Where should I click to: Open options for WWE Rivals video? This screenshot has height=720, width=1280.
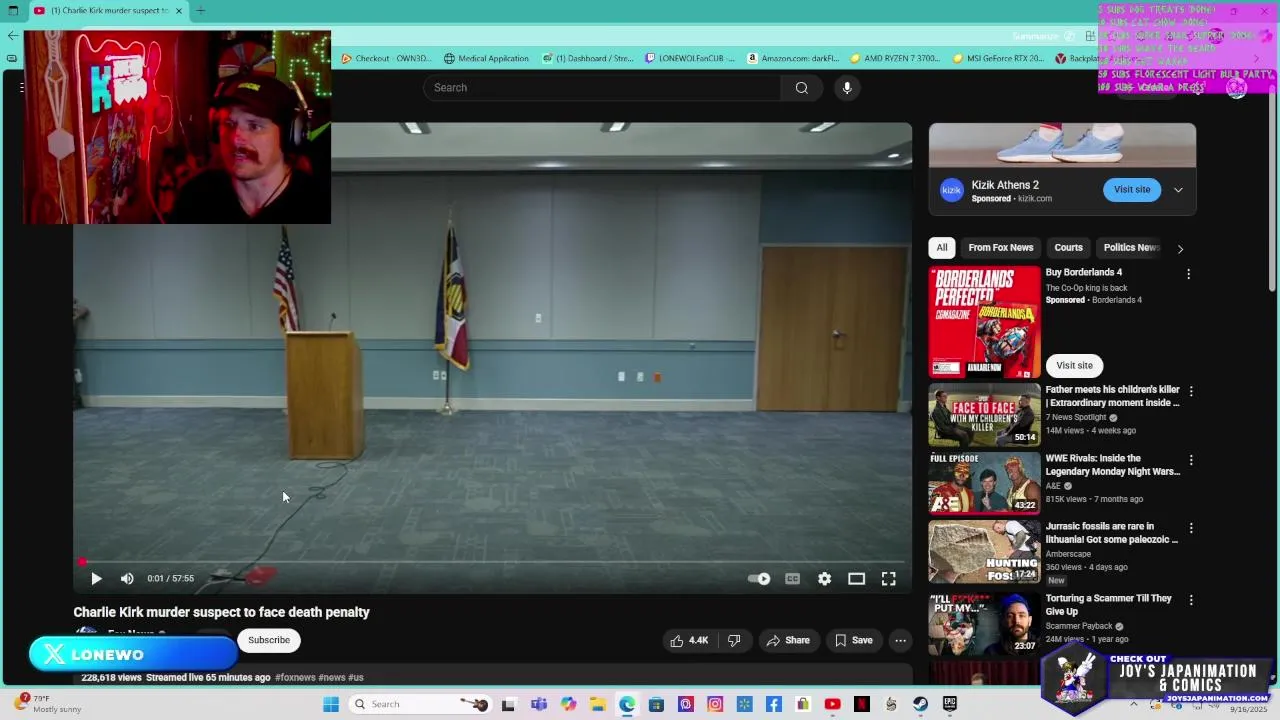(x=1190, y=460)
